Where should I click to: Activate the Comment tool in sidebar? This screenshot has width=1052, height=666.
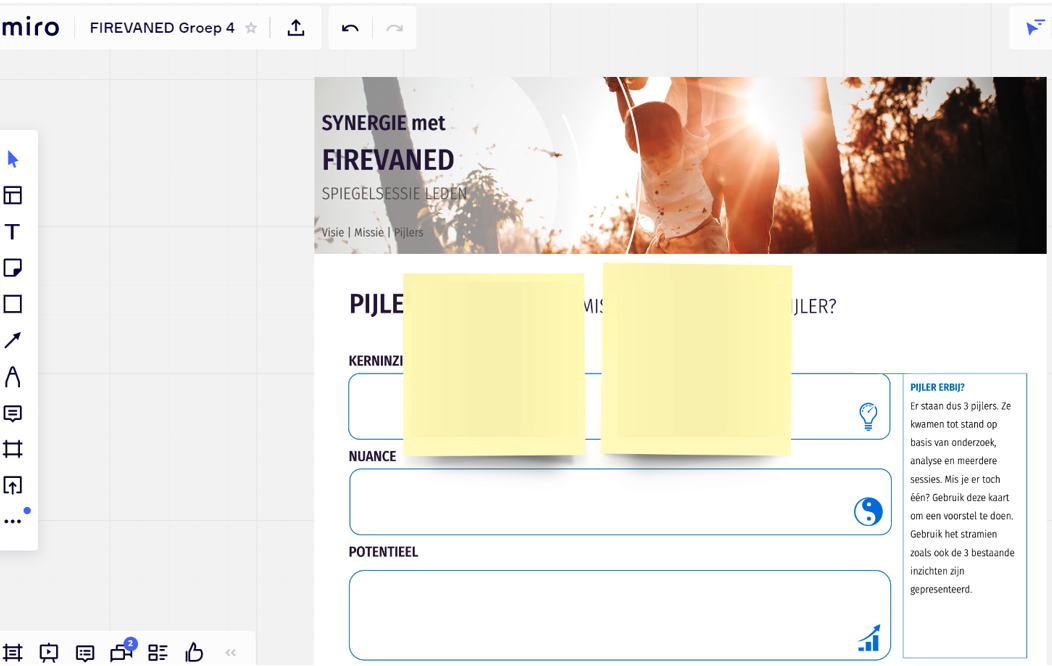pos(13,413)
